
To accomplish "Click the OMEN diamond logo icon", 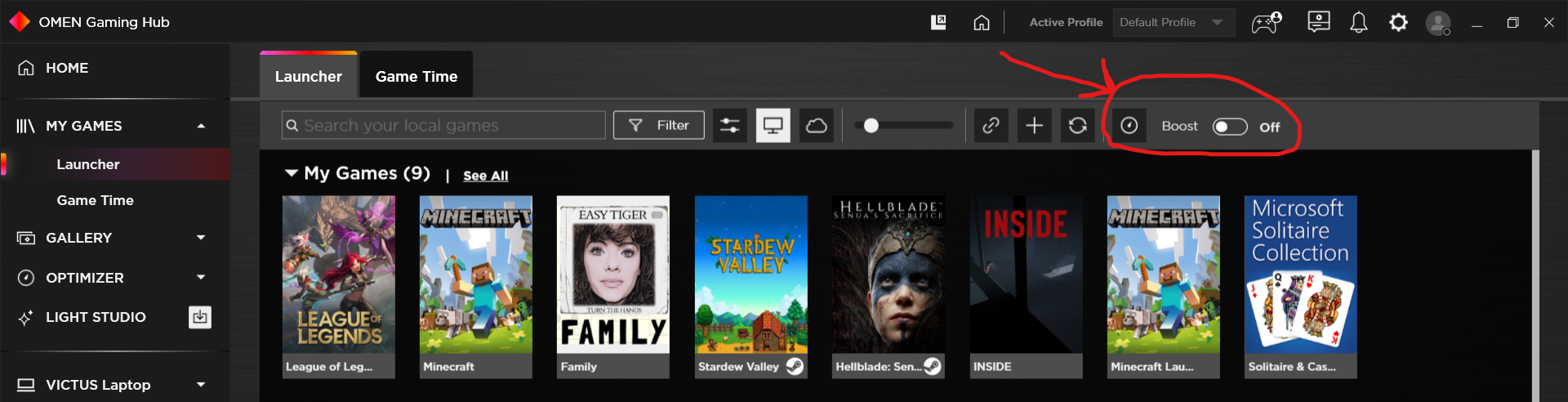I will [x=19, y=22].
